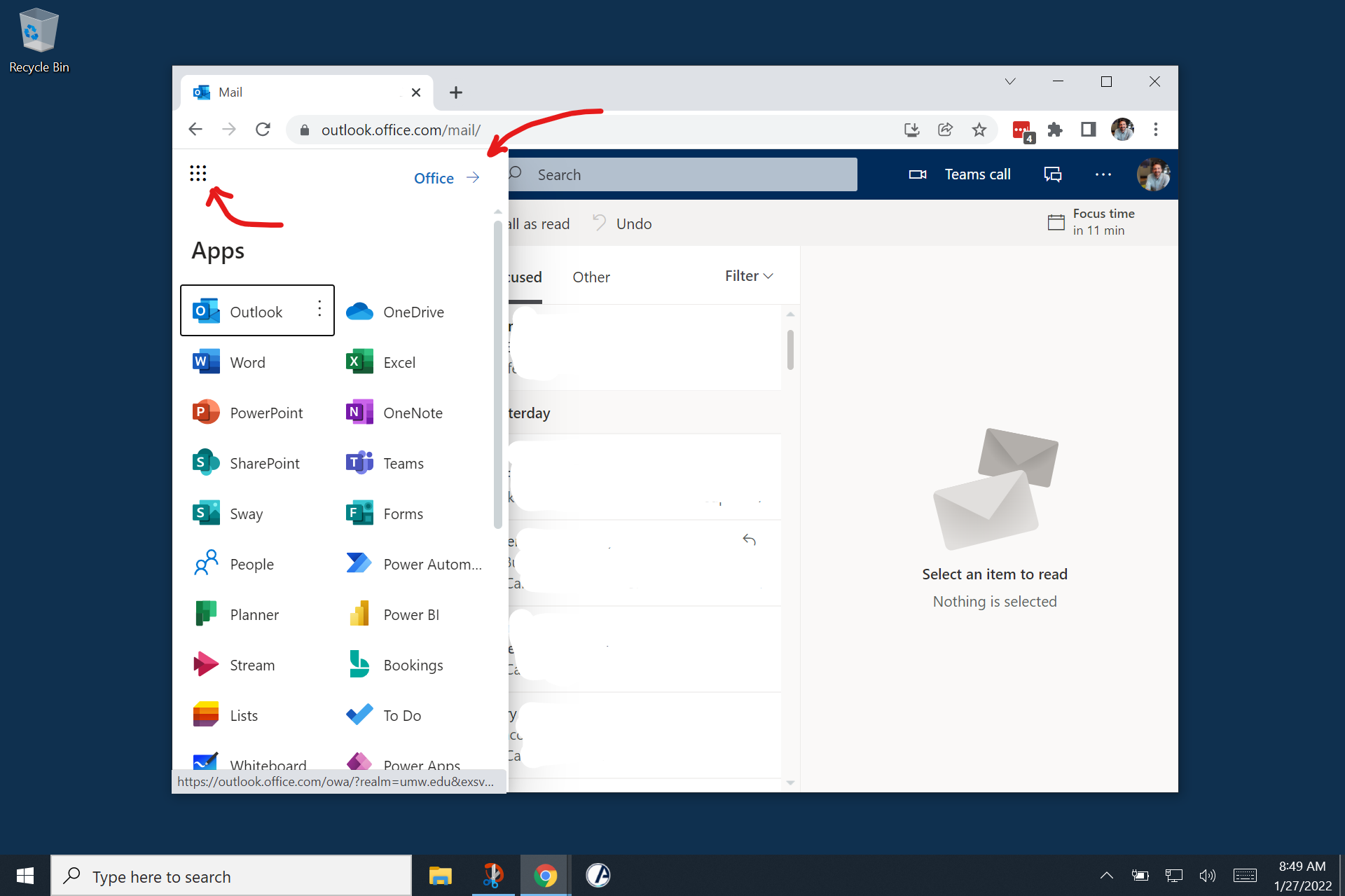Open the Windows Start menu
The height and width of the screenshot is (896, 1345).
(25, 876)
